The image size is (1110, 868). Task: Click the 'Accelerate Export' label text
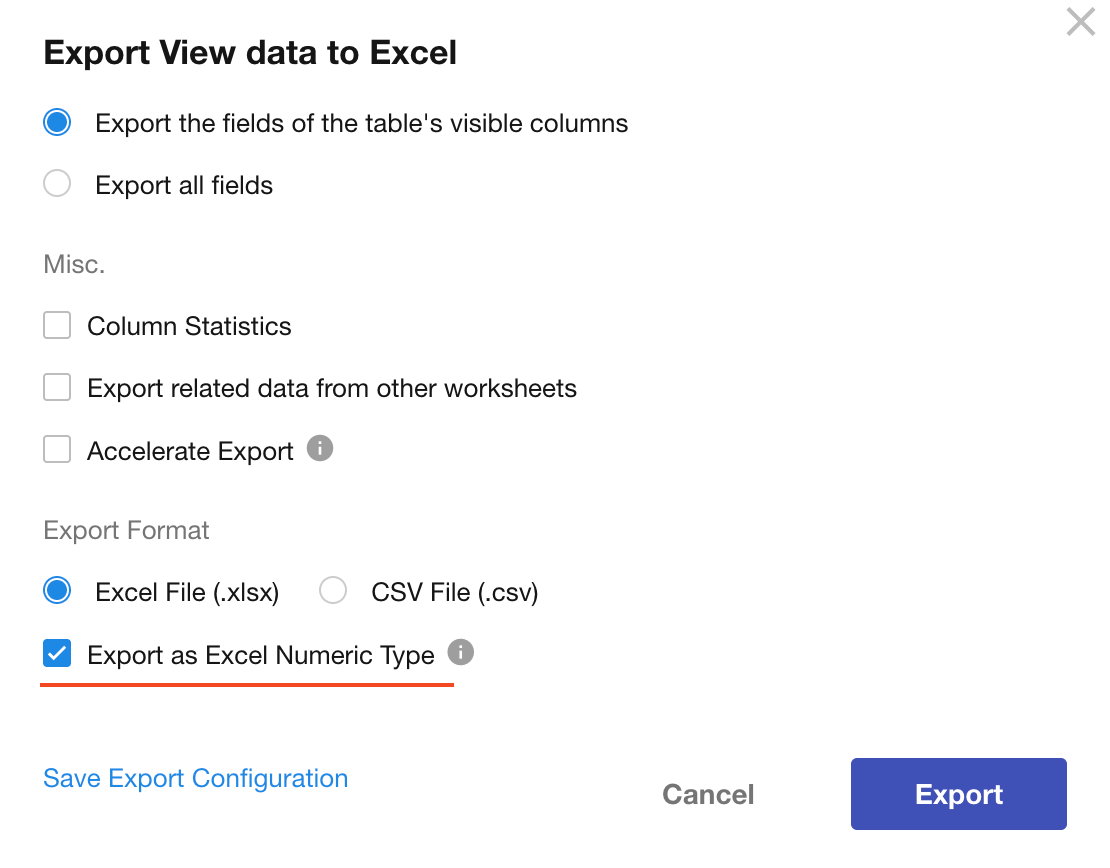point(190,451)
